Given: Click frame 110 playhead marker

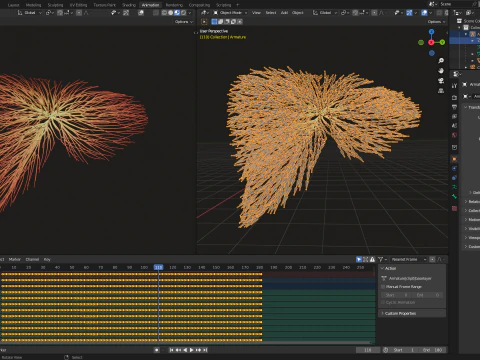Looking at the screenshot, I should (x=158, y=267).
